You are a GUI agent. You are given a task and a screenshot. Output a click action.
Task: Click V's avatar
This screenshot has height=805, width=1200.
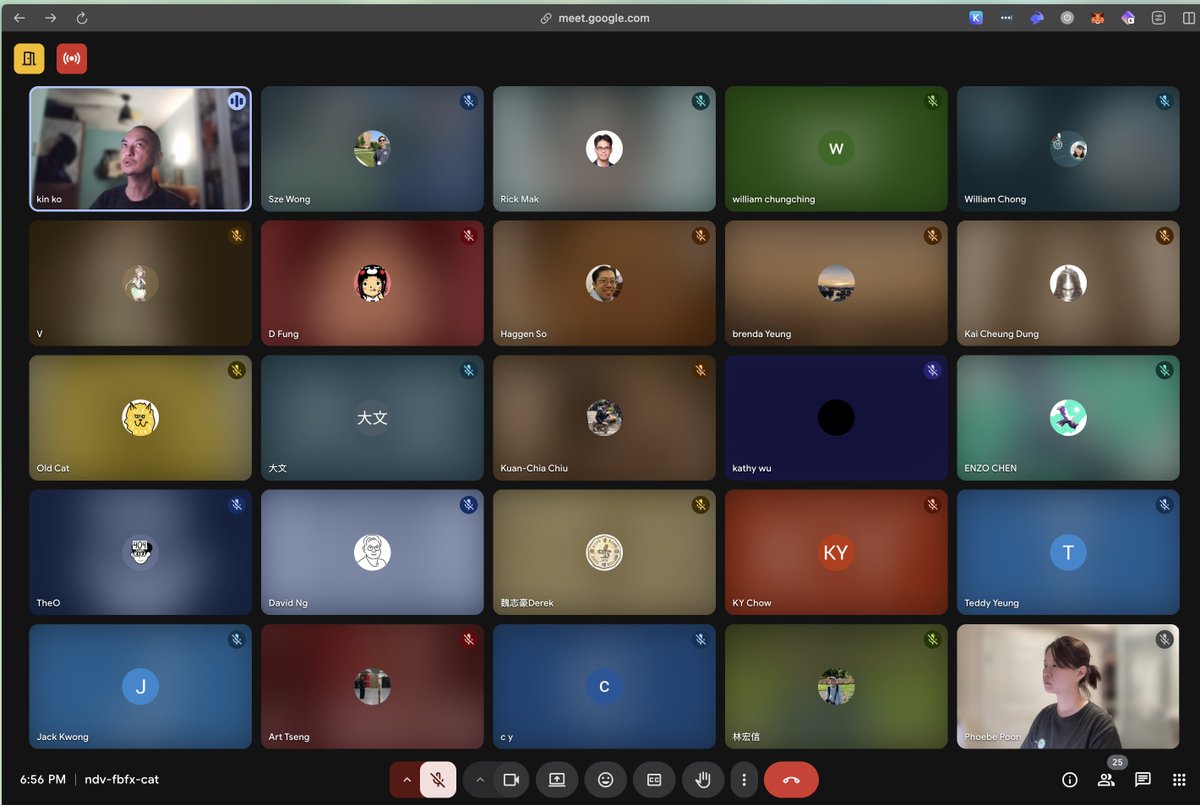tap(140, 284)
